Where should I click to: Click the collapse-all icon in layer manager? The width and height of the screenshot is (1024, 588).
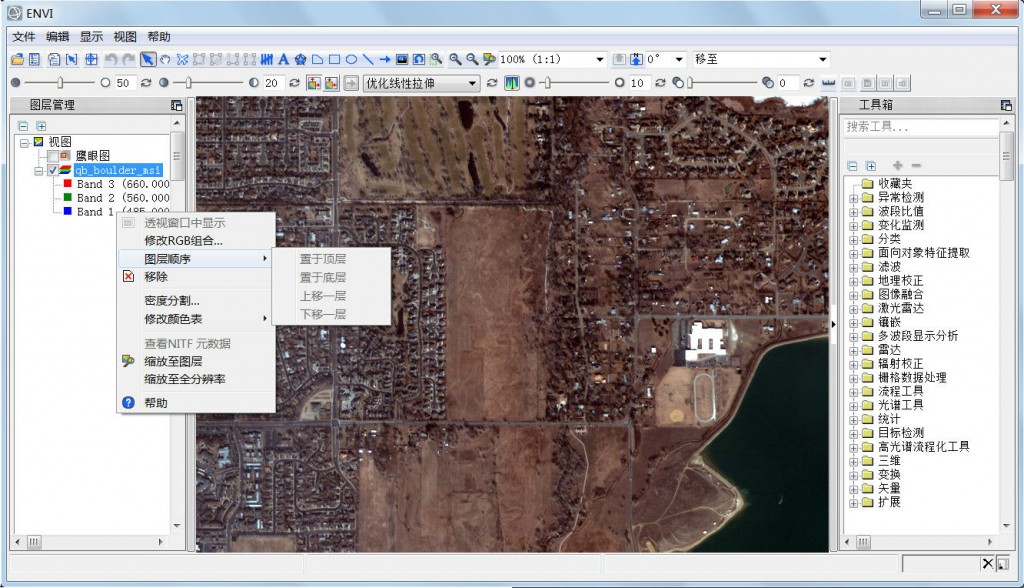(23, 125)
